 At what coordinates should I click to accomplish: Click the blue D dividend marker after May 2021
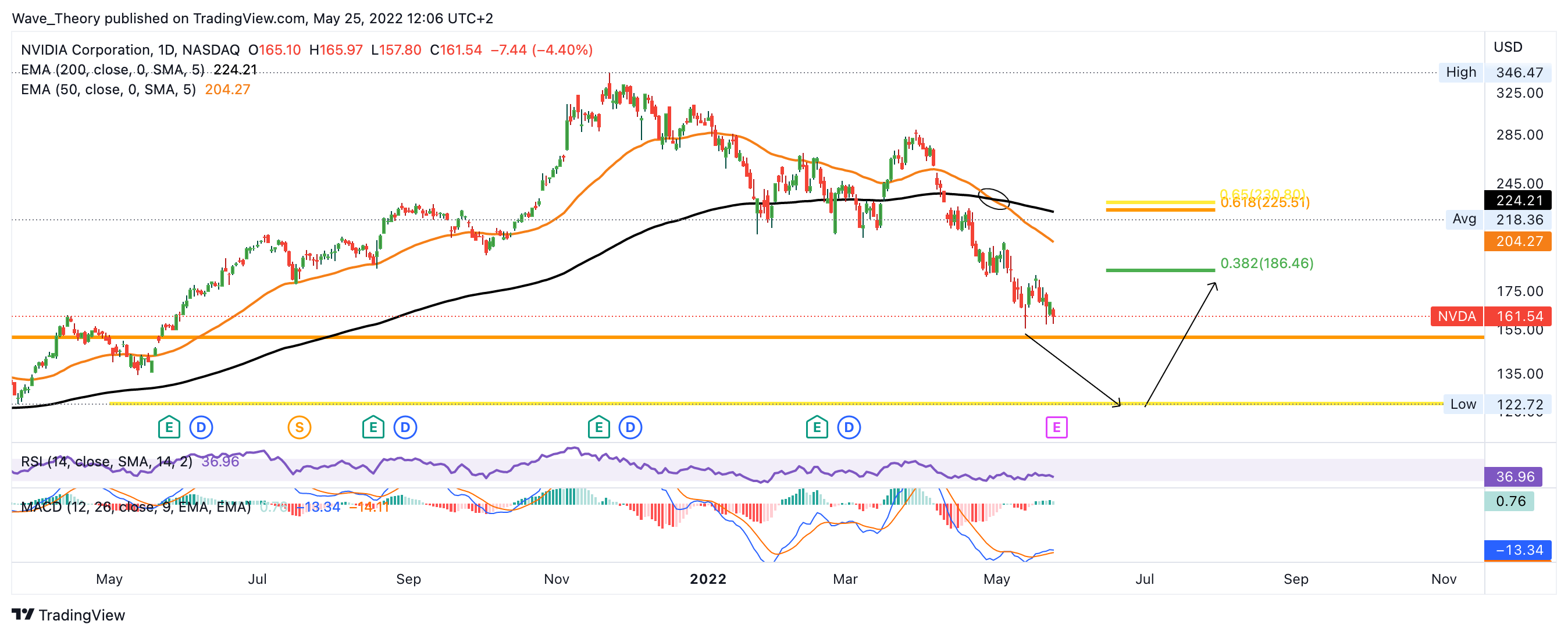coord(201,427)
